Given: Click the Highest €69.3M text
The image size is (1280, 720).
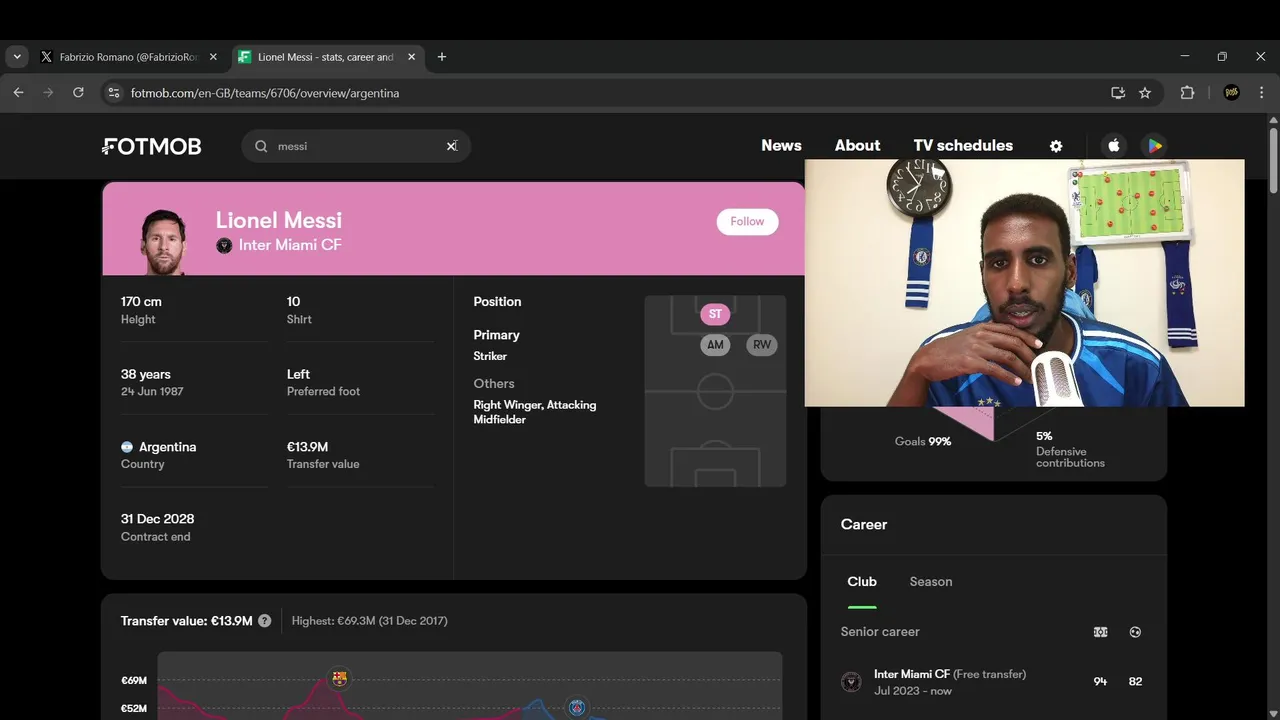Looking at the screenshot, I should point(369,621).
